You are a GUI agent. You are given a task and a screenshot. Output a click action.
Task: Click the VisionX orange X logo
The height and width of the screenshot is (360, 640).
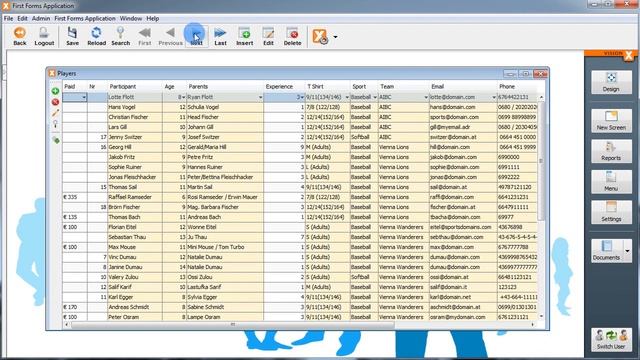tap(629, 56)
